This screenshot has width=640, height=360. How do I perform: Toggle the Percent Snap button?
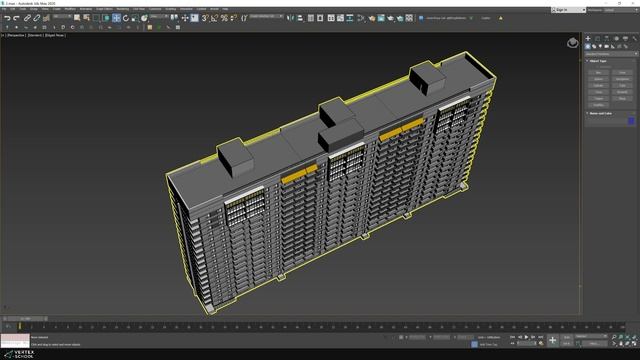coord(224,18)
